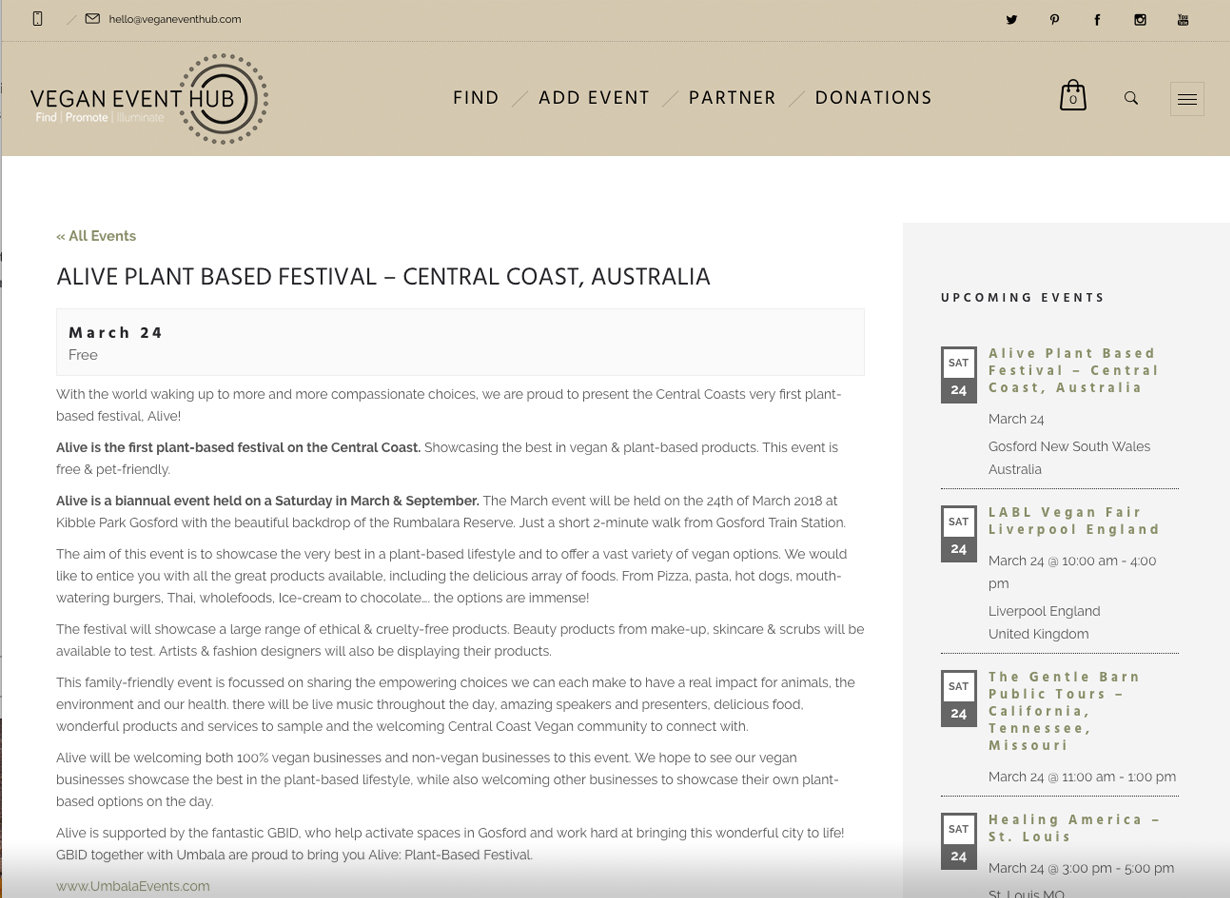
Task: Open LABL Vegan Fair Liverpool event
Action: pos(1074,521)
